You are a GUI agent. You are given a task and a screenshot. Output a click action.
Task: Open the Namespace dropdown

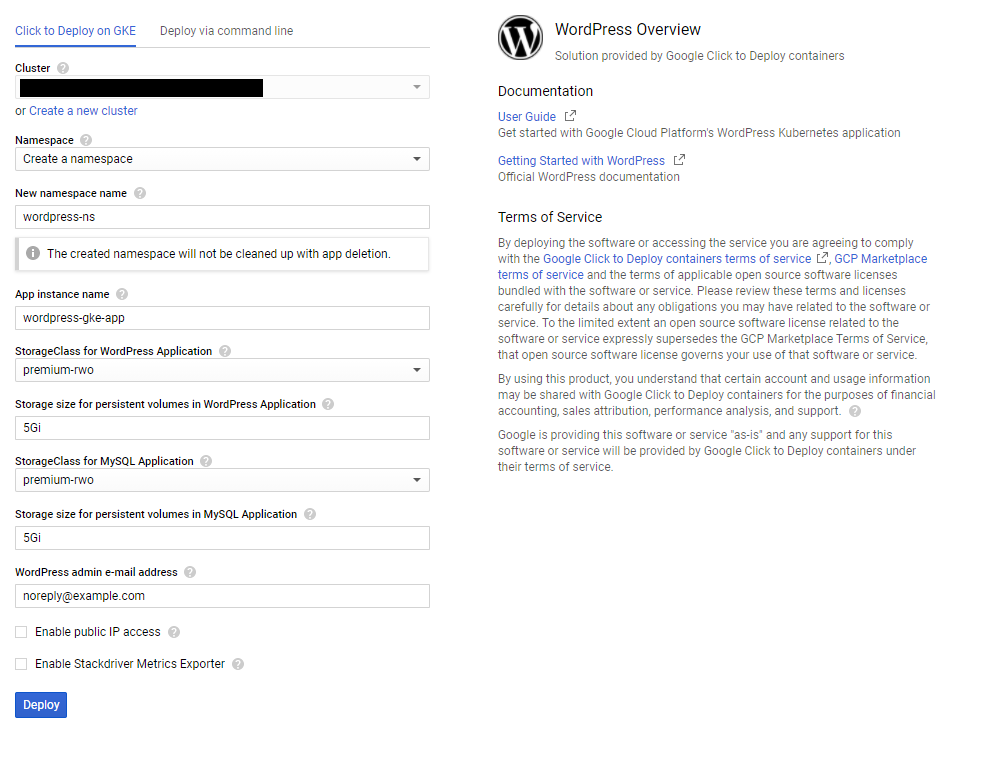pos(415,158)
